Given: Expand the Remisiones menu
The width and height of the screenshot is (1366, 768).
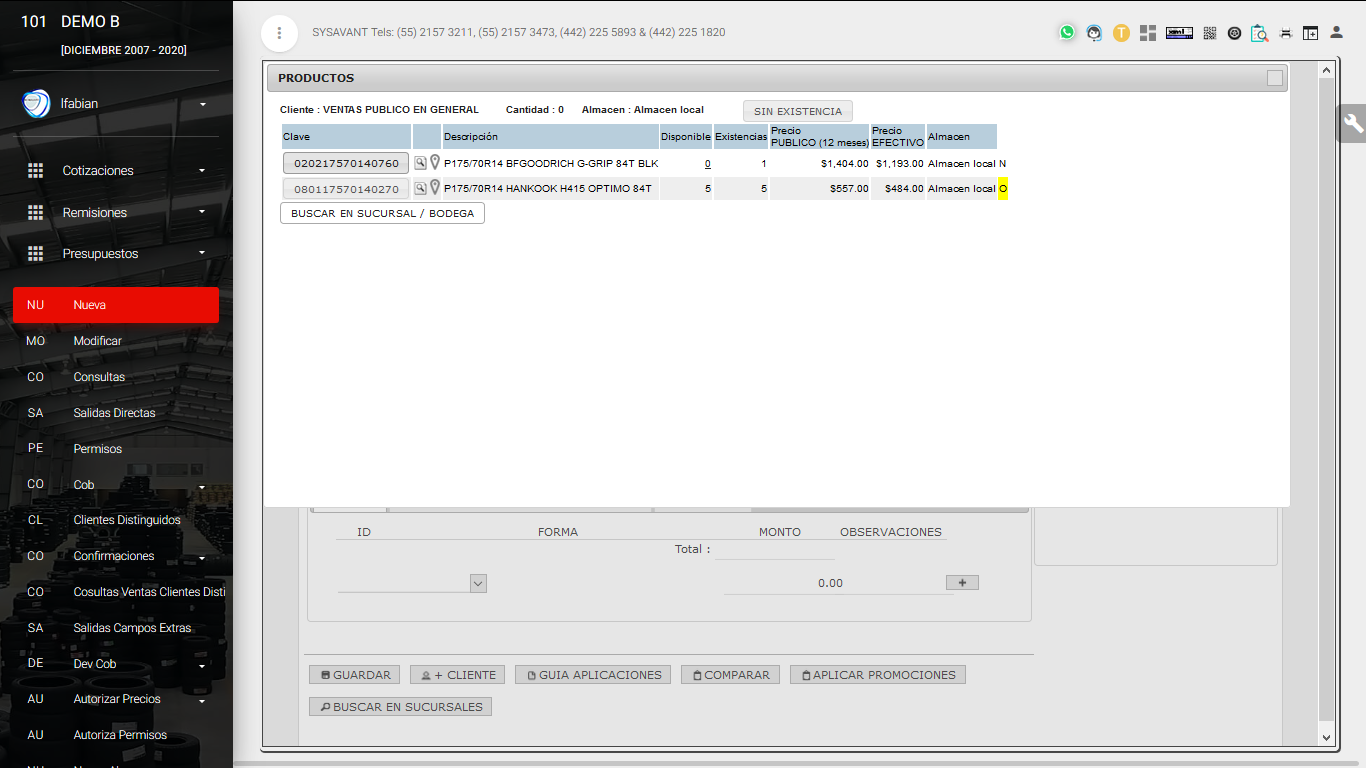Looking at the screenshot, I should coord(202,212).
